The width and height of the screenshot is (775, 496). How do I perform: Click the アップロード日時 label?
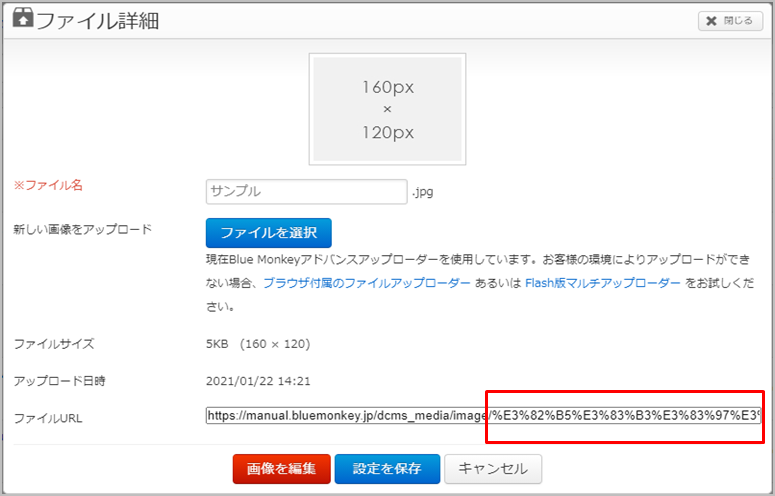pos(59,381)
